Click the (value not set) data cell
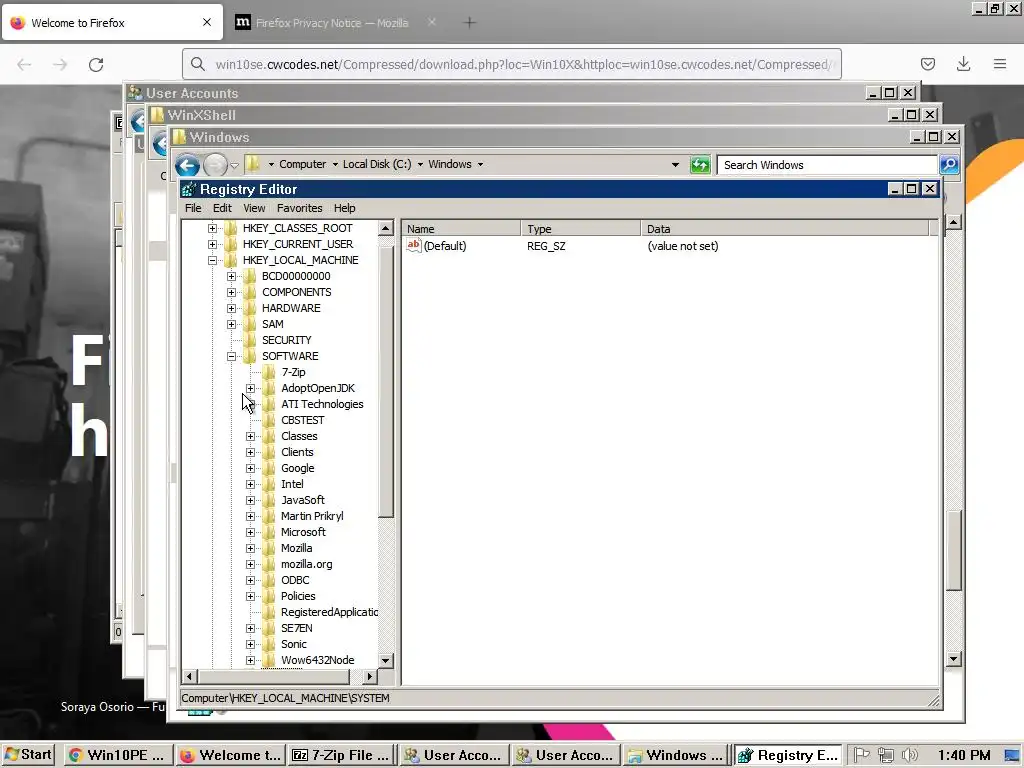 (x=682, y=246)
